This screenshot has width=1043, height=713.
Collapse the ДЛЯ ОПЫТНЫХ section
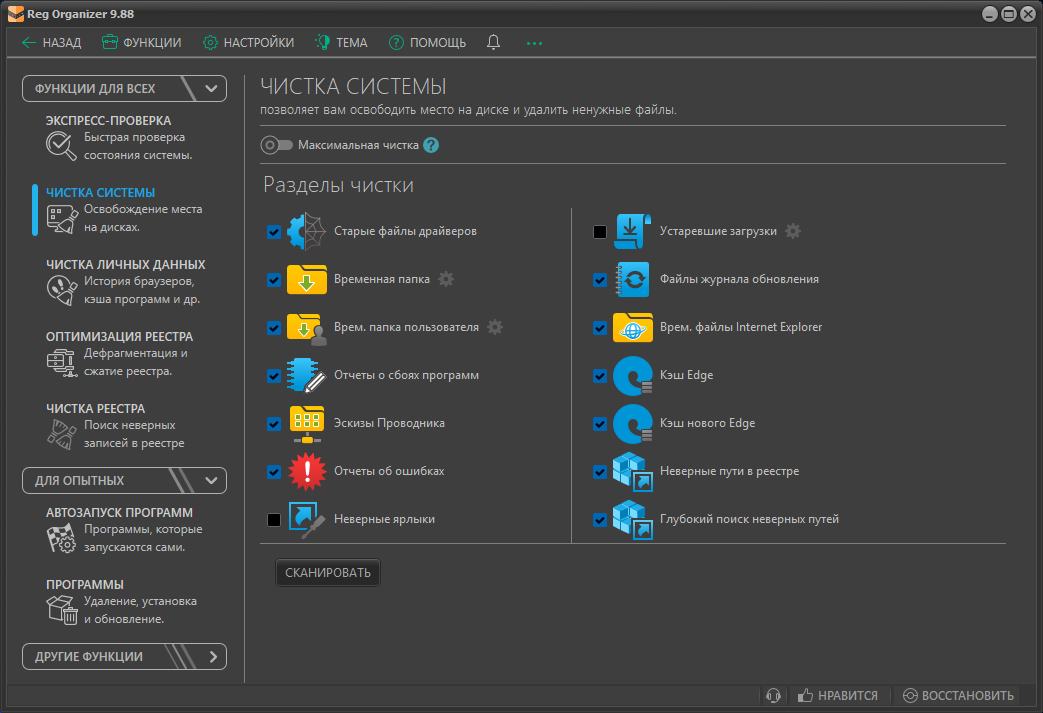211,480
